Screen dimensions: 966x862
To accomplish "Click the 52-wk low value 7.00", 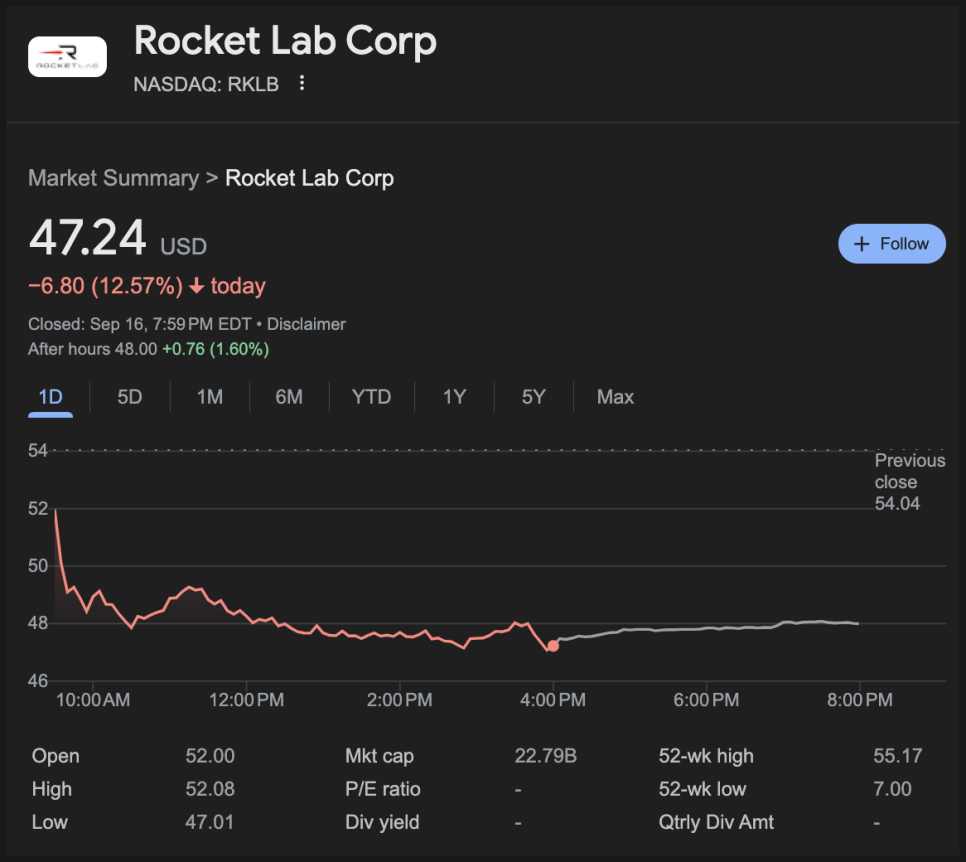I will point(892,789).
